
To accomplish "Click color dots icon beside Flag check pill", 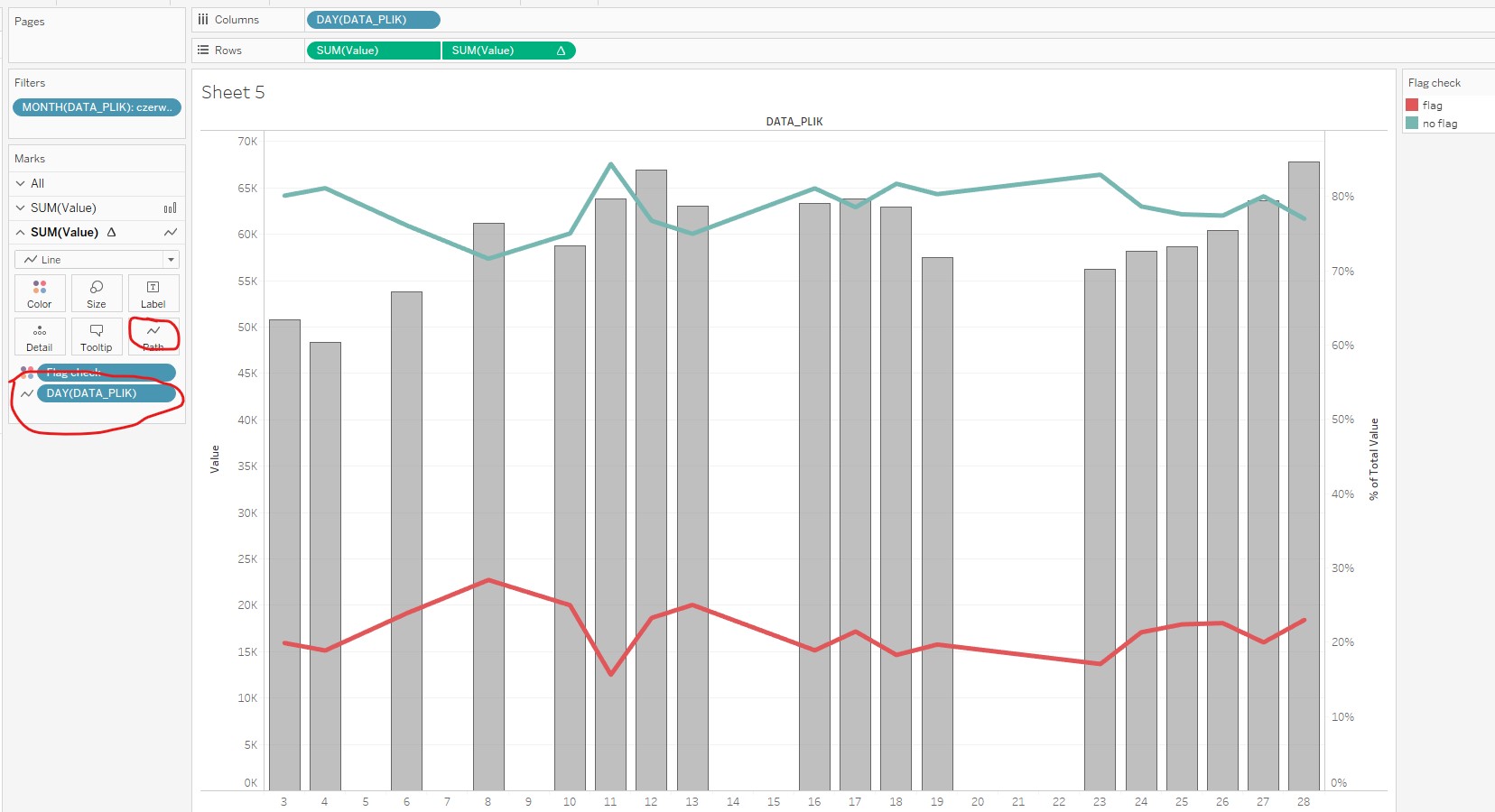I will point(27,372).
